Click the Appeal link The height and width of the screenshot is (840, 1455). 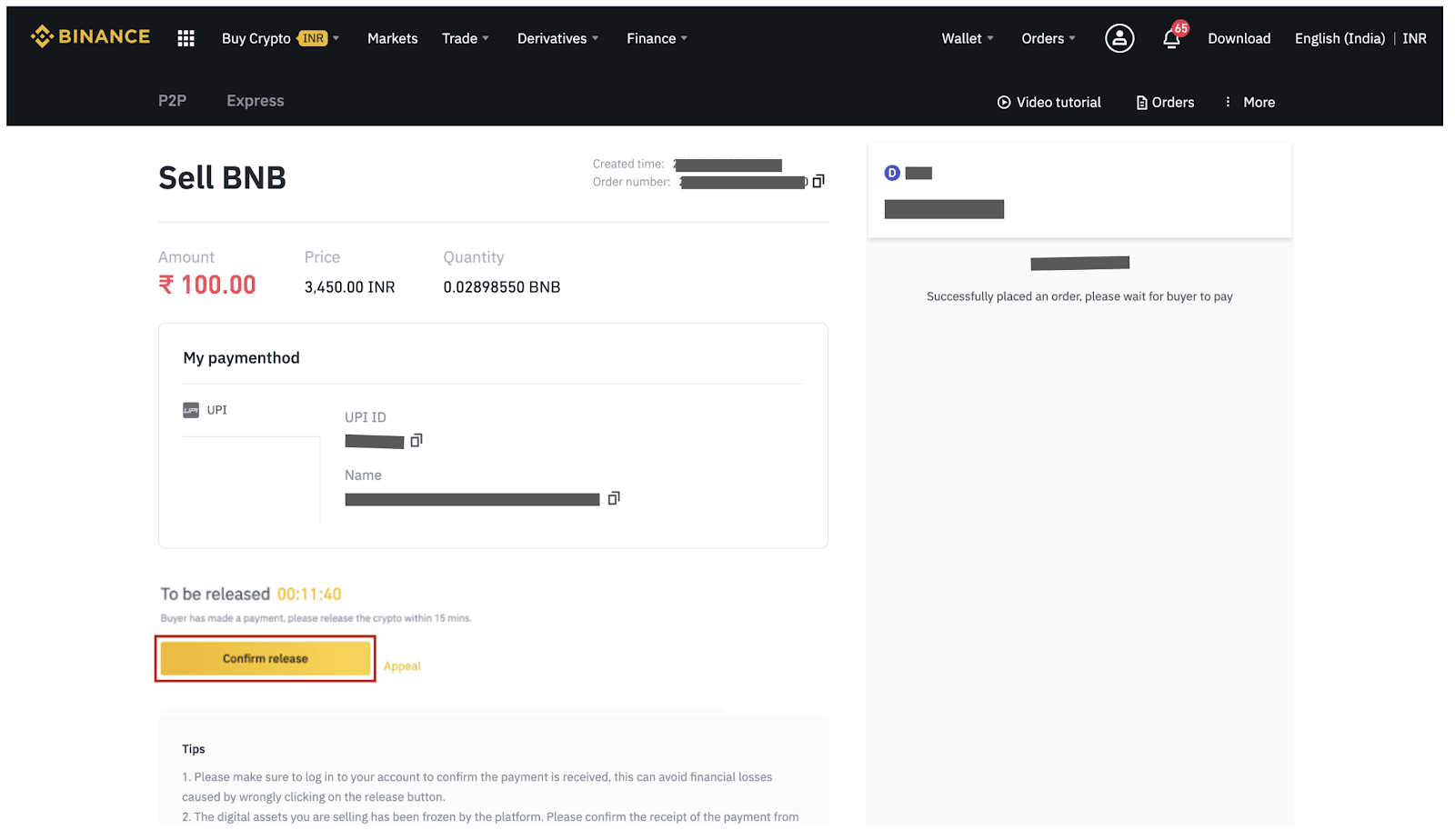pyautogui.click(x=402, y=666)
